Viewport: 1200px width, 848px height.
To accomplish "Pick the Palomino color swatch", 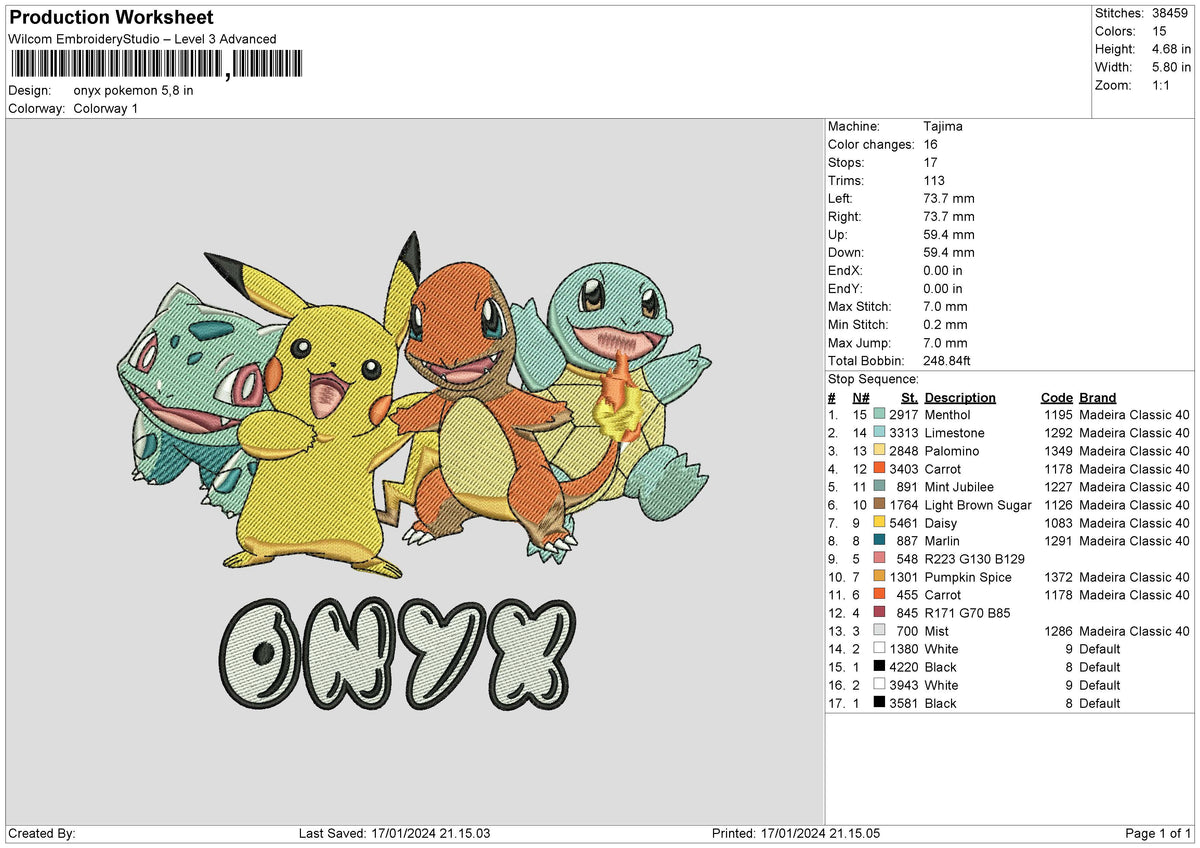I will tap(879, 450).
